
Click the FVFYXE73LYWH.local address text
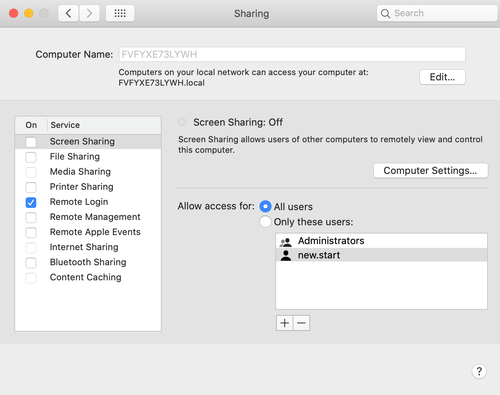161,83
